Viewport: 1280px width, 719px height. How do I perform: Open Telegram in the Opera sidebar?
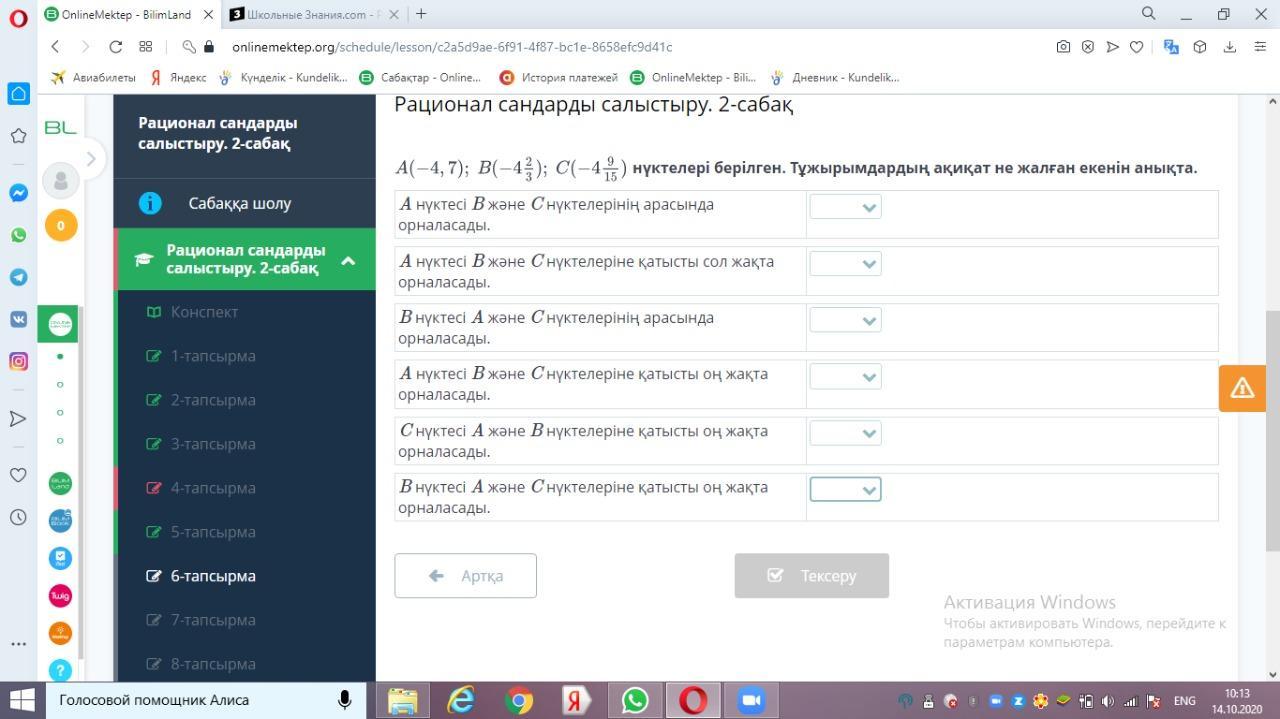(x=18, y=277)
